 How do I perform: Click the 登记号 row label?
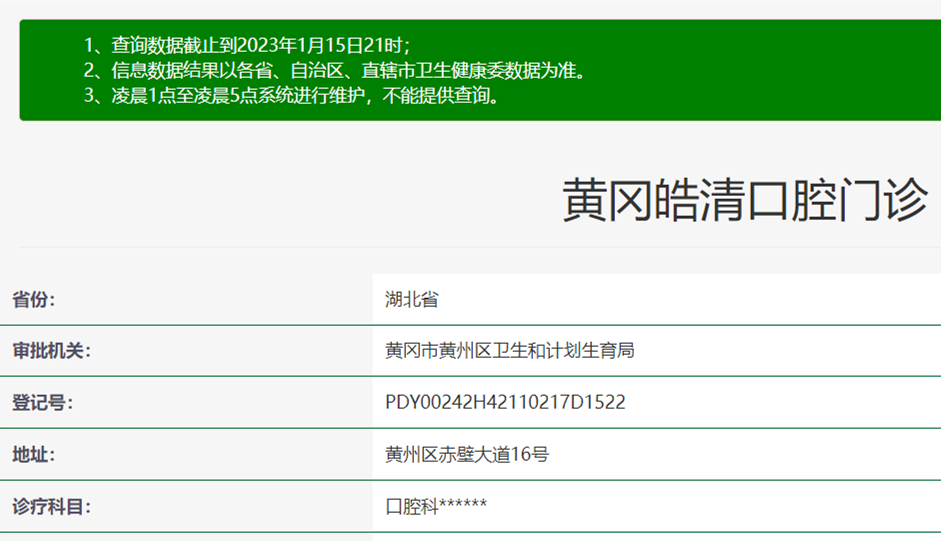(x=42, y=403)
